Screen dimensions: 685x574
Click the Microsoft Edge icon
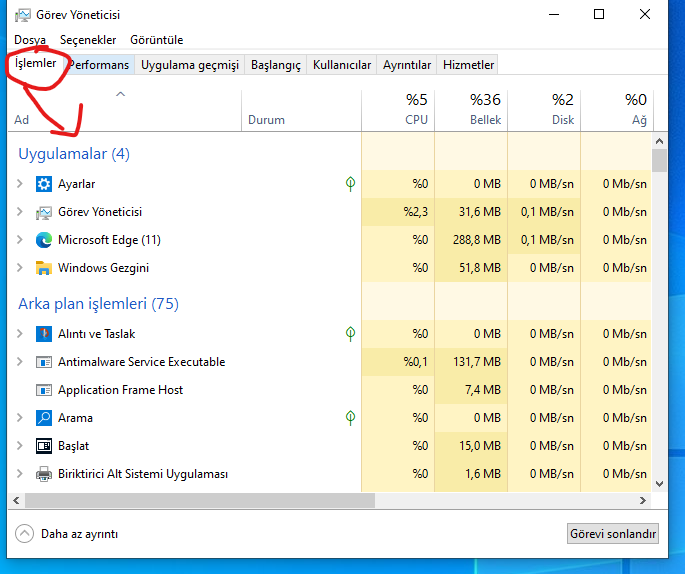tap(44, 240)
